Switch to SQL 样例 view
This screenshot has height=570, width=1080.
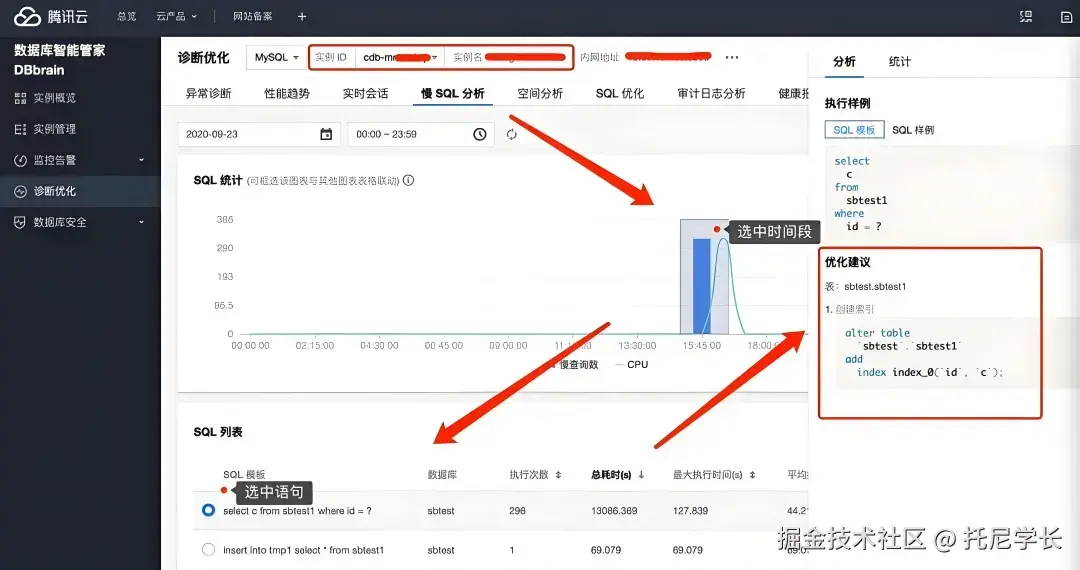(913, 129)
